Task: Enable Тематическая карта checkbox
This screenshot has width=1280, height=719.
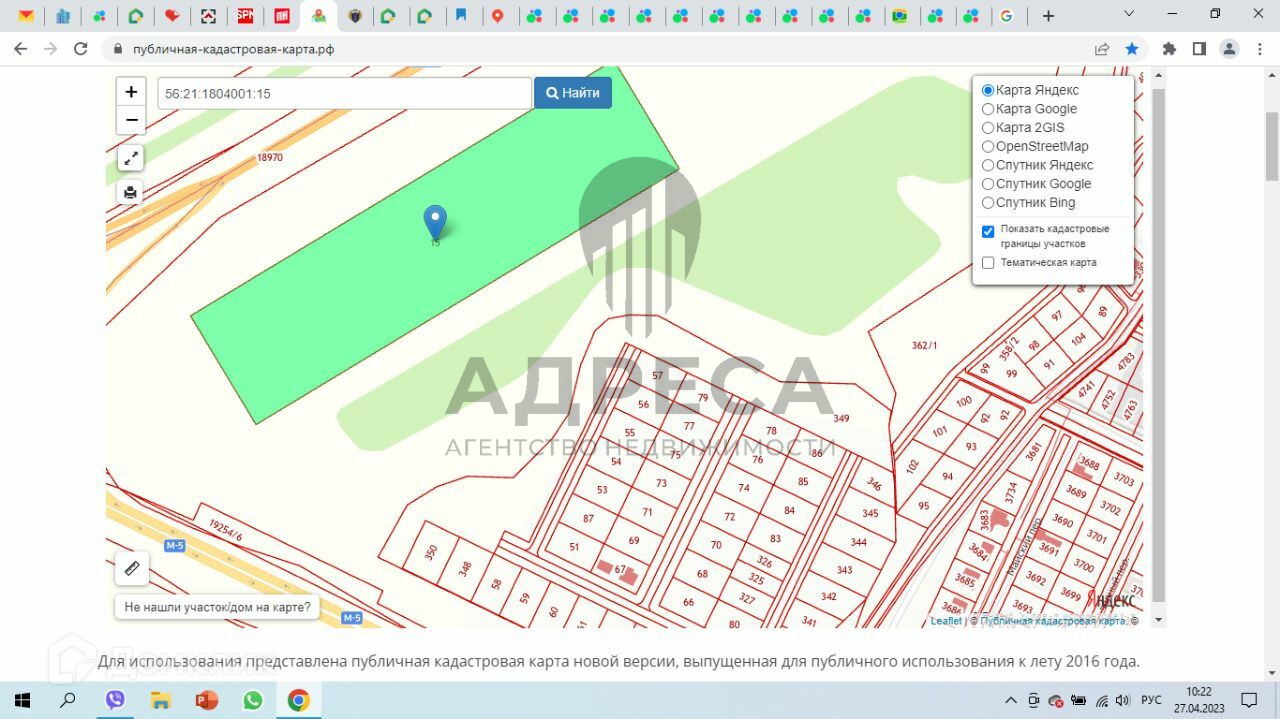Action: click(988, 263)
